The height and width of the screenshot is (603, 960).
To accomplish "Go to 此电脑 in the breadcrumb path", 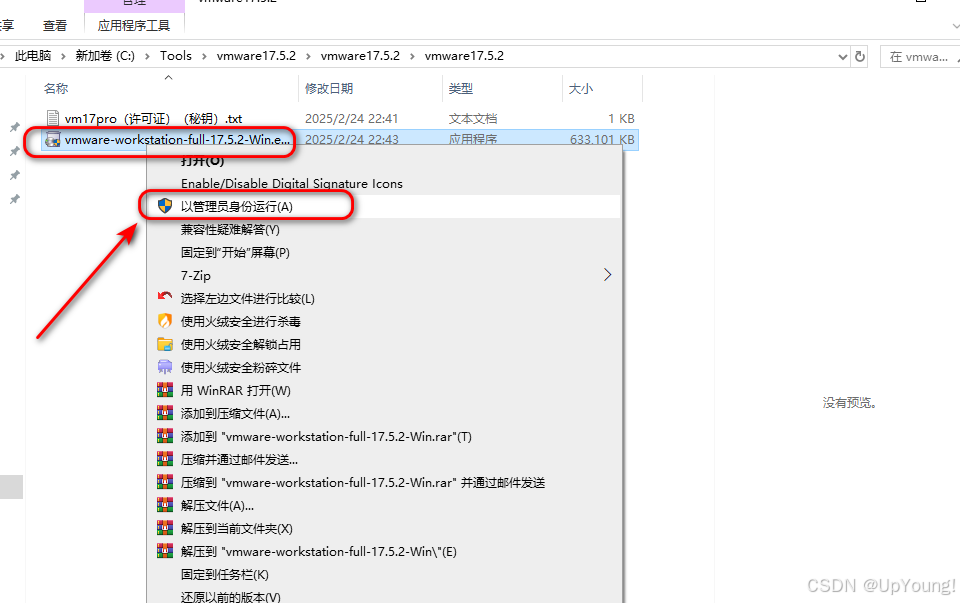I will click(33, 56).
